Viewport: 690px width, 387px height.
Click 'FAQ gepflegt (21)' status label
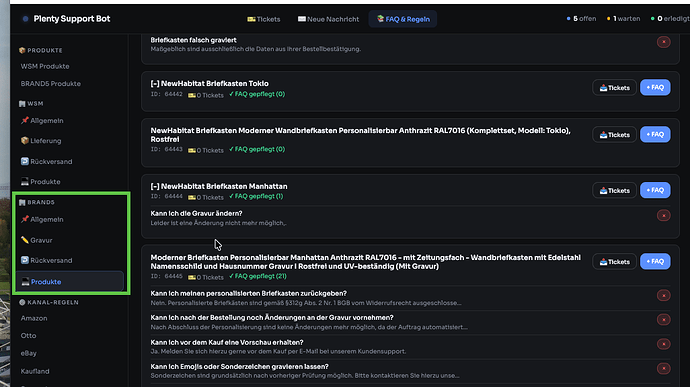click(x=257, y=276)
